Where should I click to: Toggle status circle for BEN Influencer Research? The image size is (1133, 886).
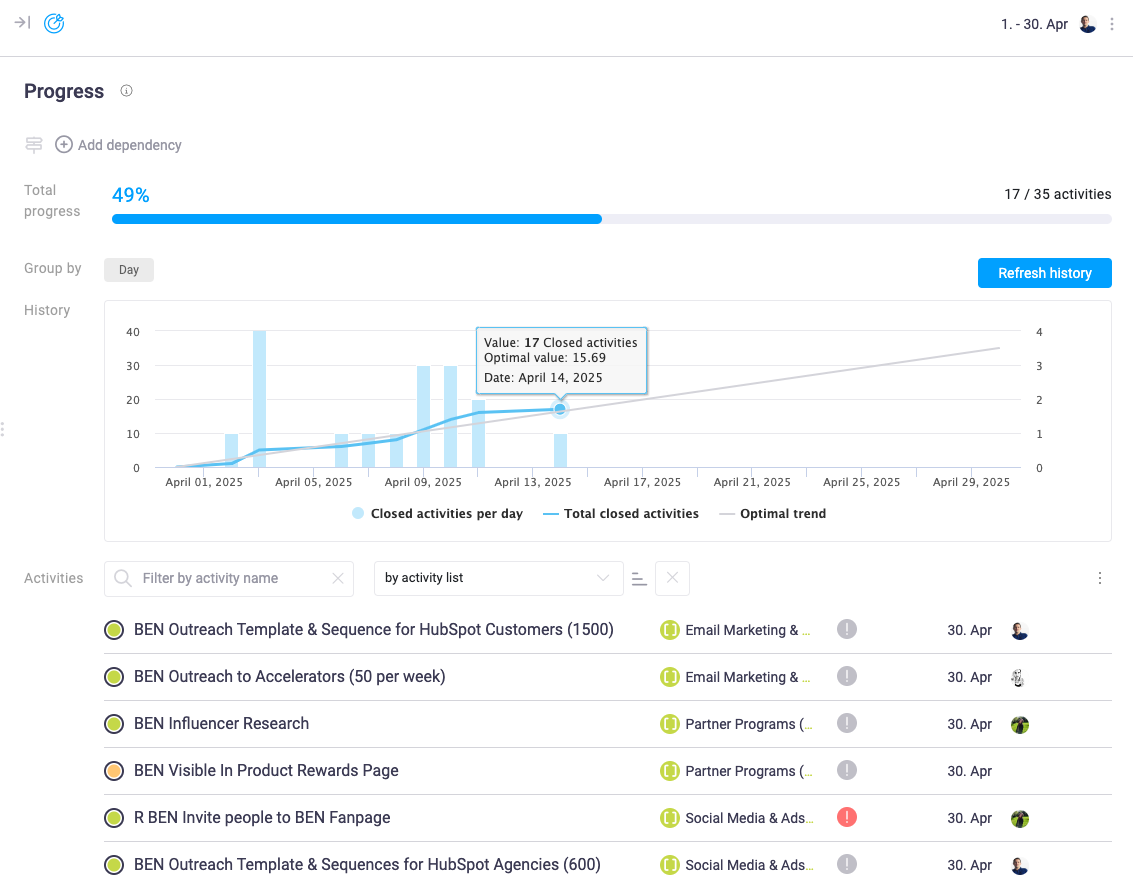114,724
